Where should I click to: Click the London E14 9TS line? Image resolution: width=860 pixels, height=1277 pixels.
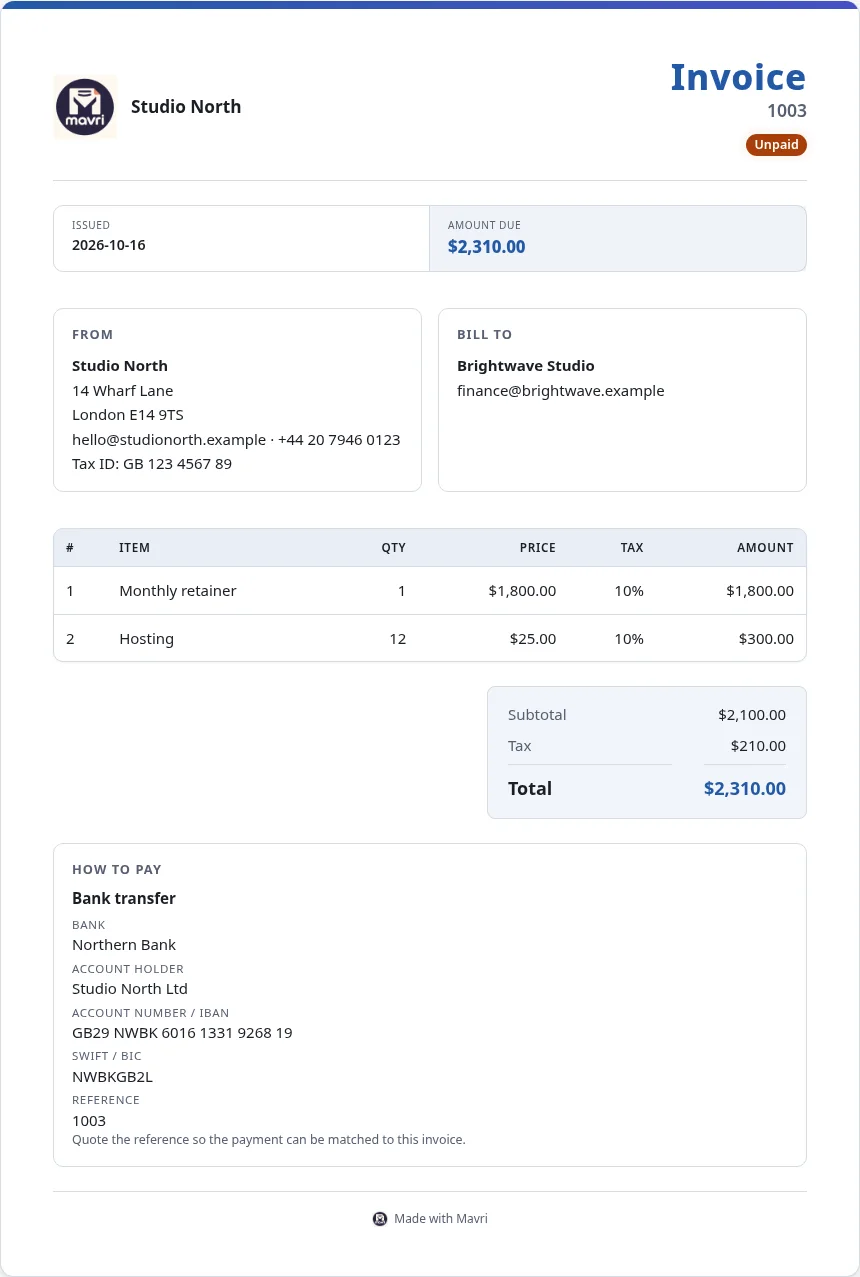(x=128, y=415)
